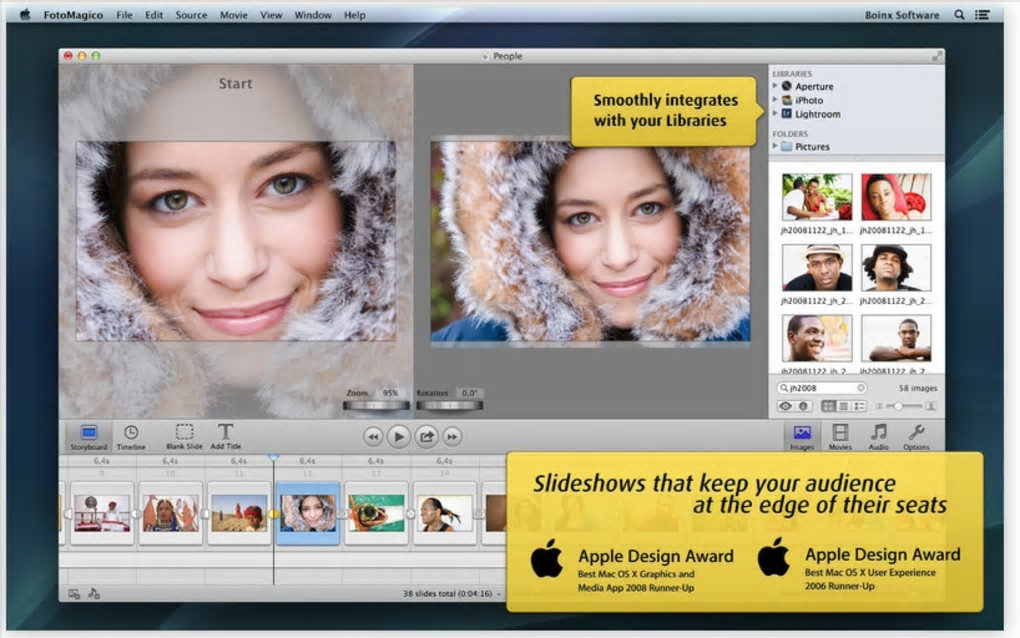Select storyboard slide 10

pos(170,513)
